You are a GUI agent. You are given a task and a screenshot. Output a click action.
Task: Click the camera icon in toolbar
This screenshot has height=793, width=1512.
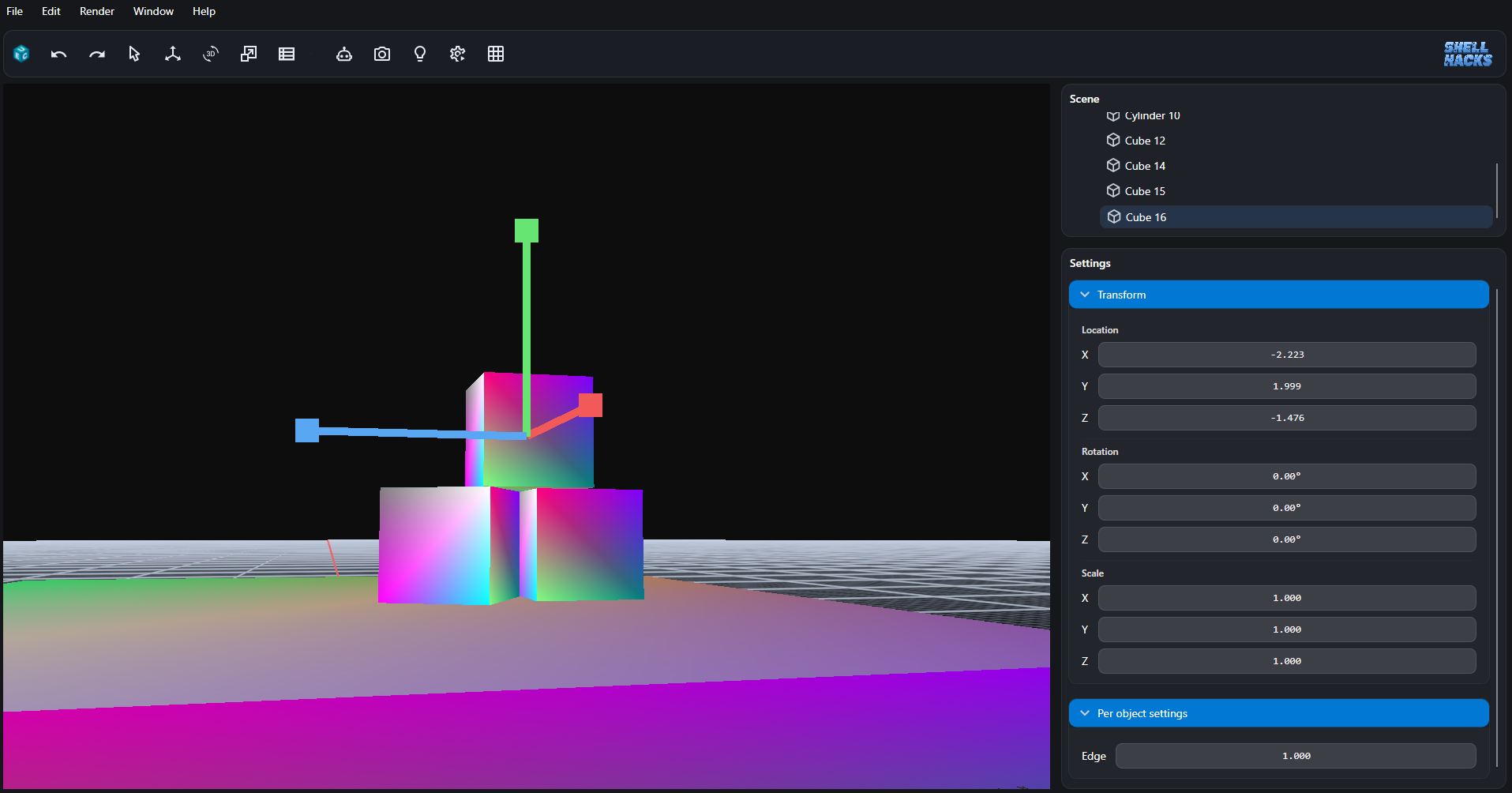pyautogui.click(x=381, y=54)
